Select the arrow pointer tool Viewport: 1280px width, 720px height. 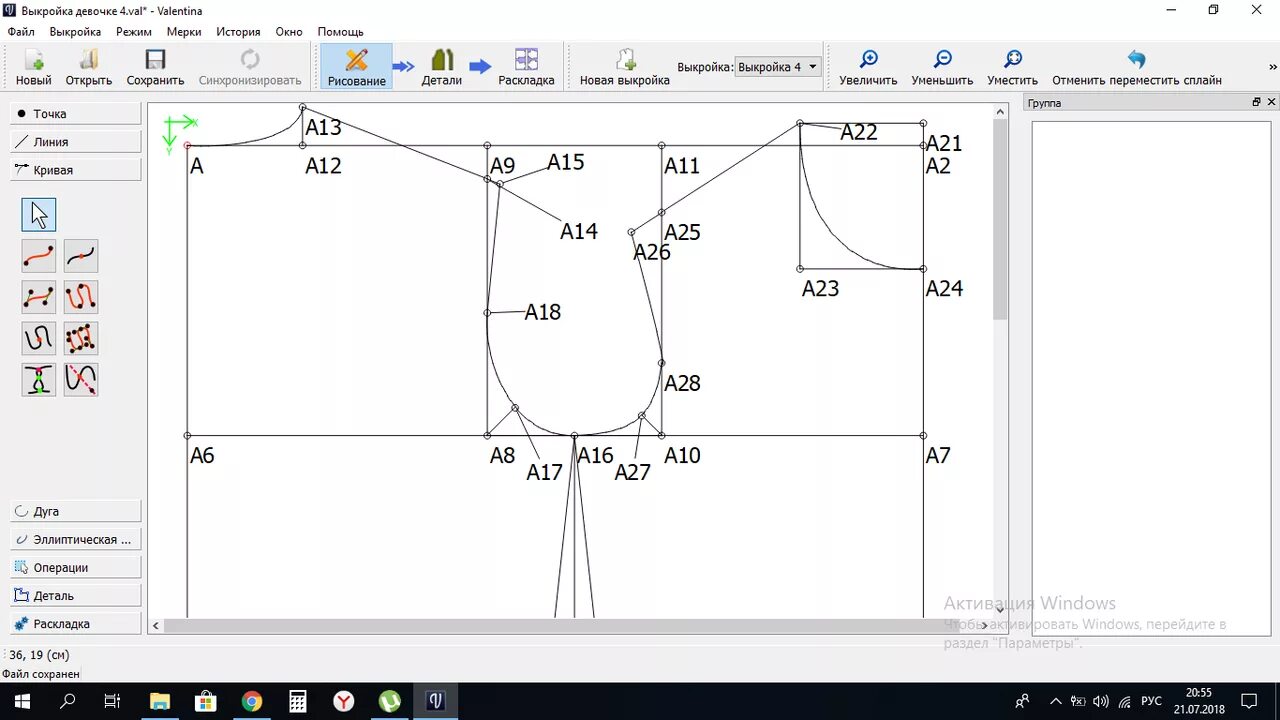[39, 215]
